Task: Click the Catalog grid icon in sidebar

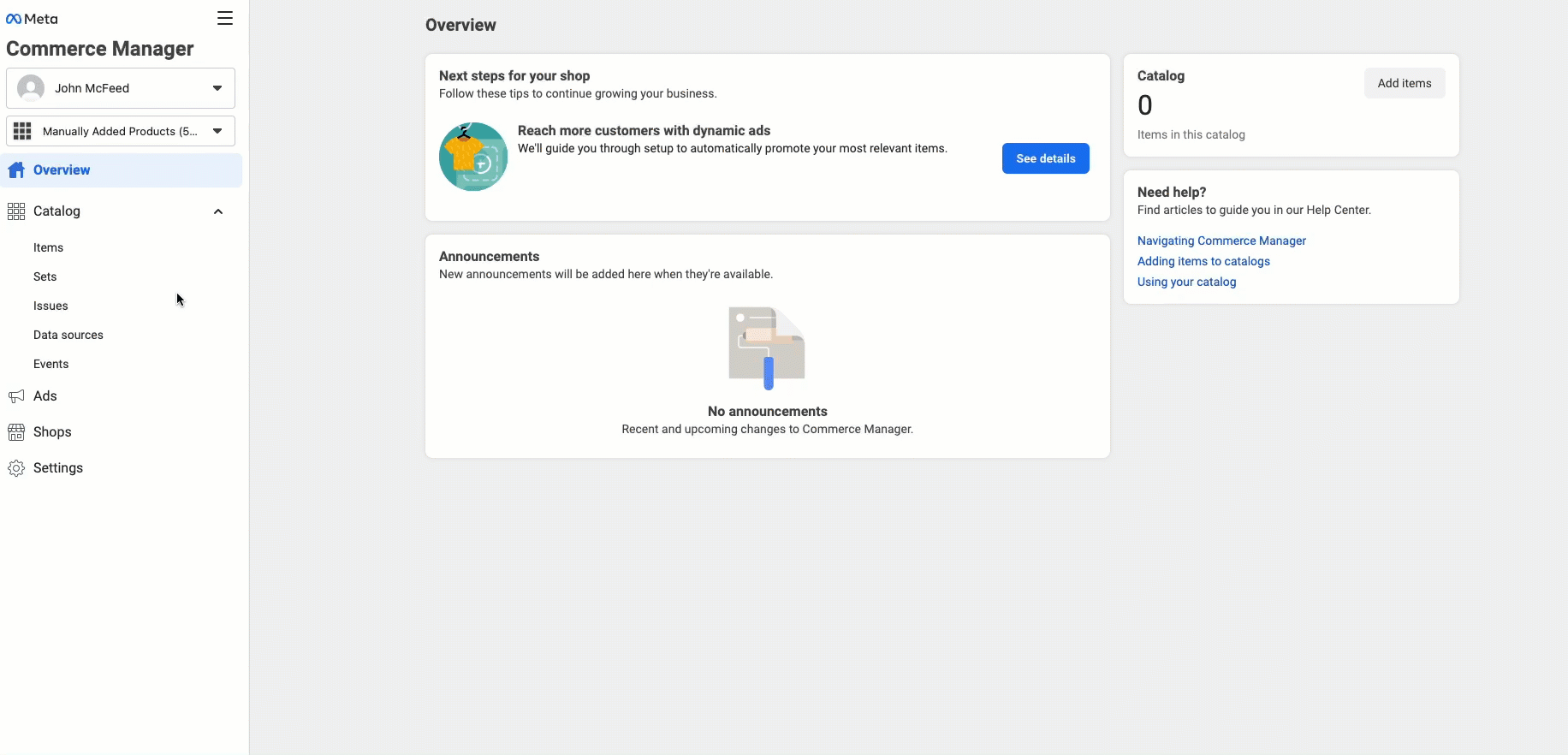Action: point(16,211)
